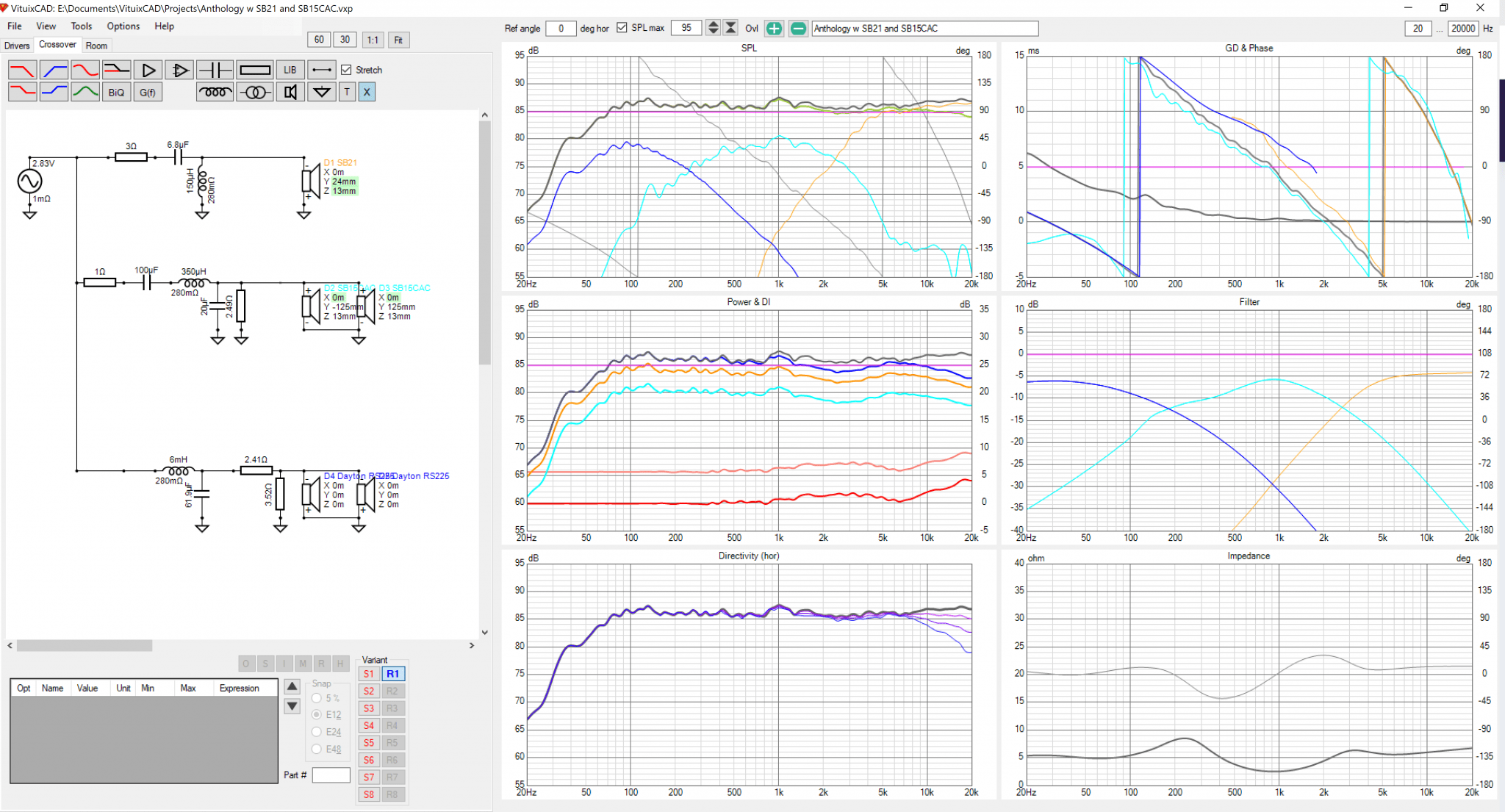Toggle the highlighted X tool button
This screenshot has width=1505, height=812.
pos(367,92)
